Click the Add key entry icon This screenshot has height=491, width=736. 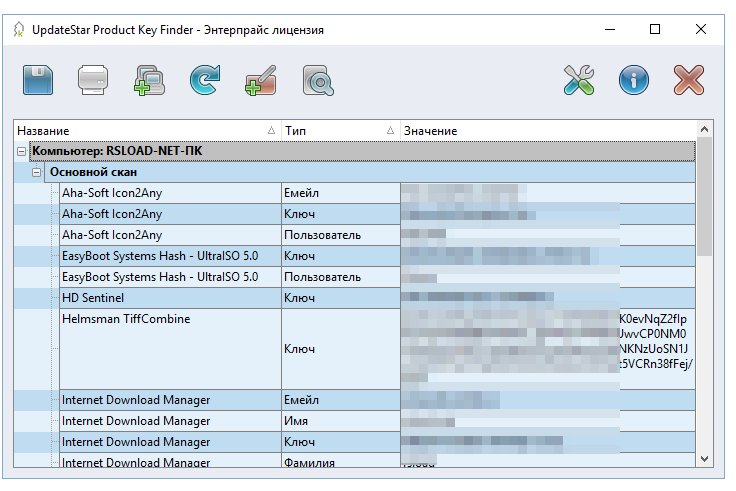[x=261, y=80]
